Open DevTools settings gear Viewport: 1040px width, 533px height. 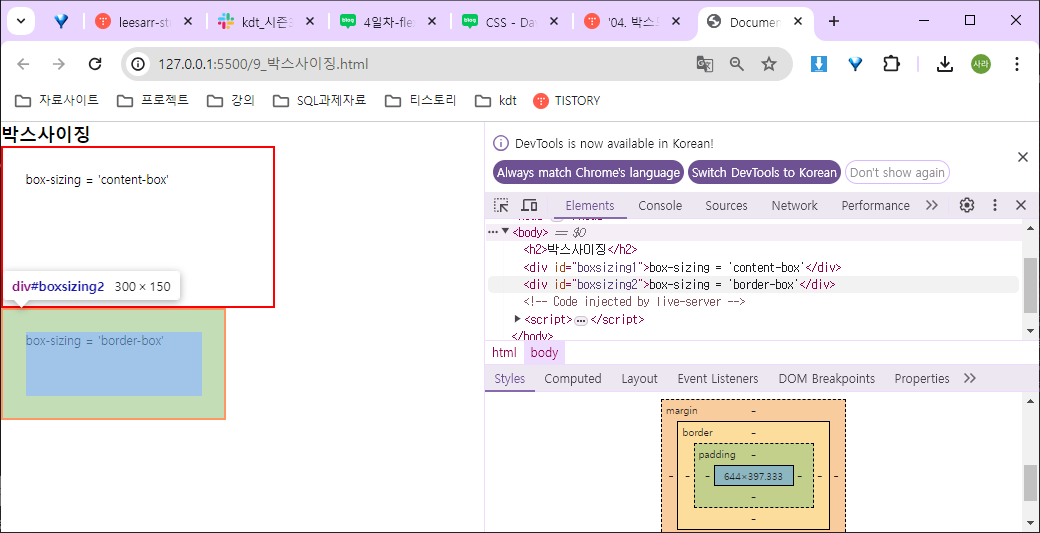(967, 206)
